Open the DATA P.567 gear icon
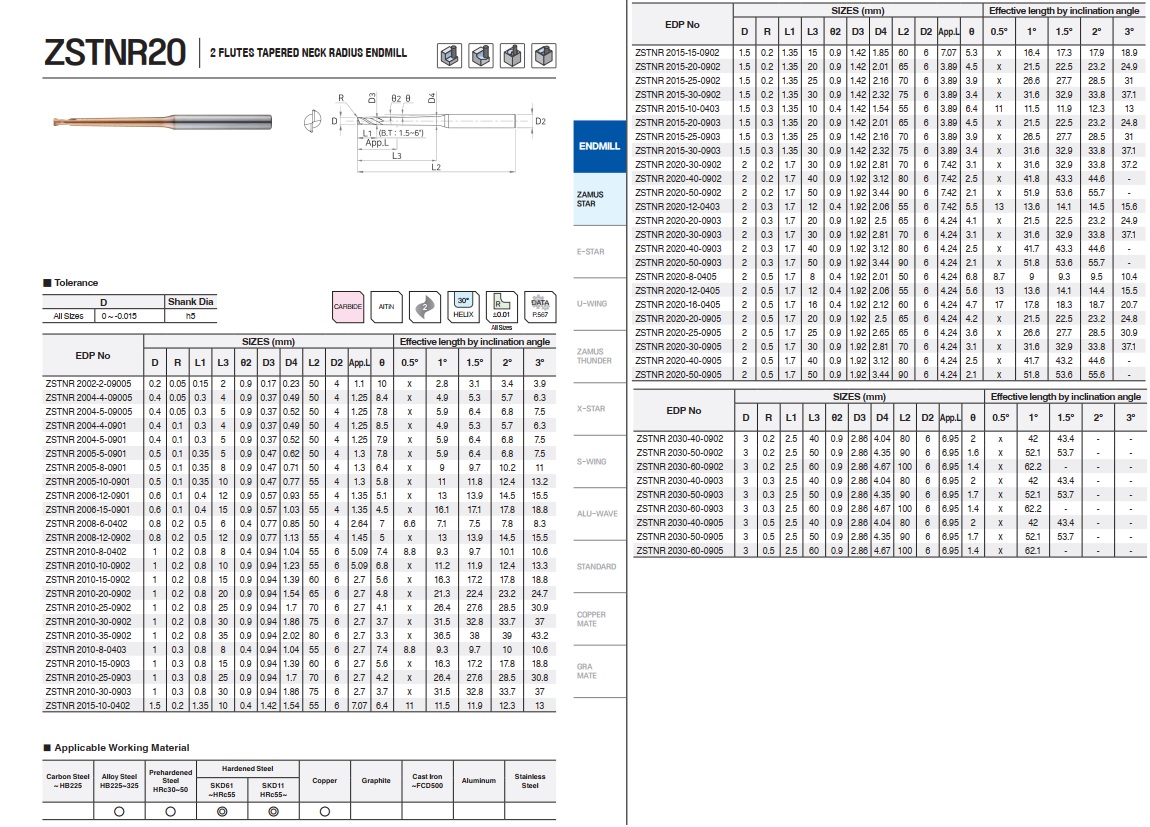 [540, 306]
